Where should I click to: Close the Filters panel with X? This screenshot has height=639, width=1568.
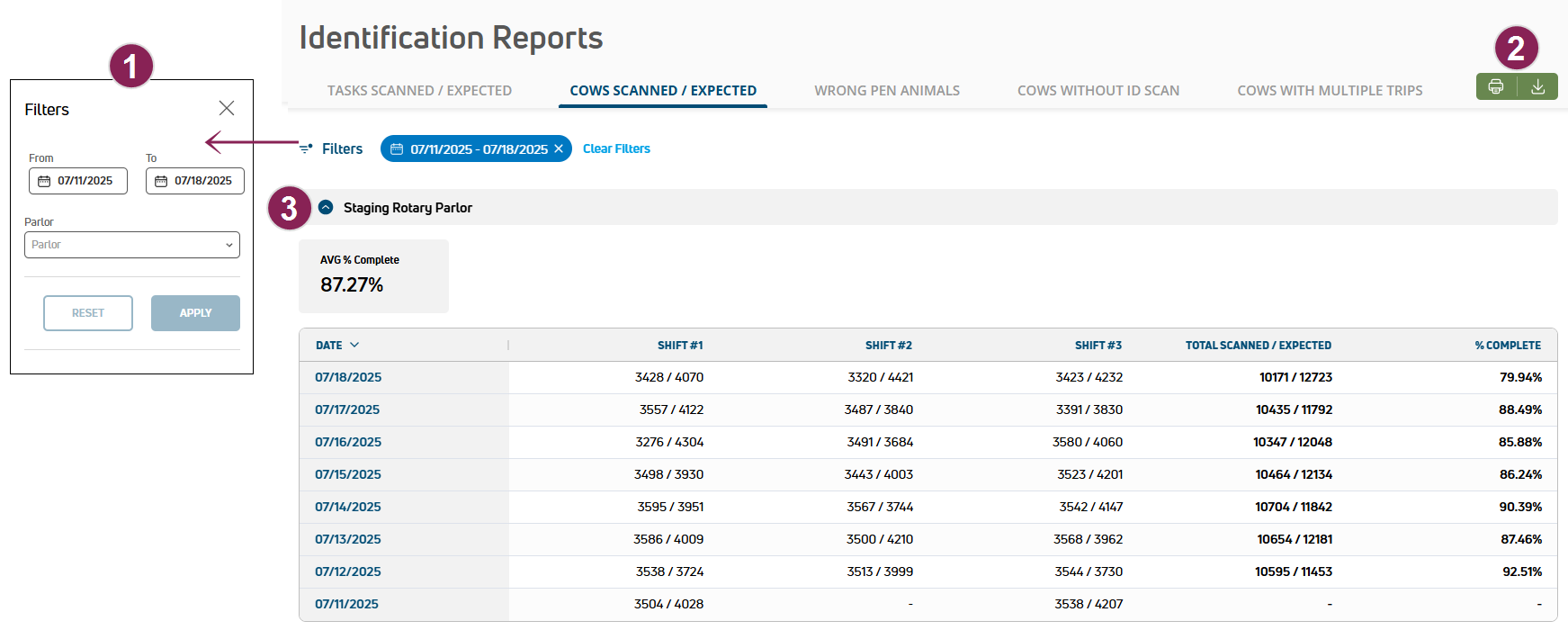pos(227,108)
